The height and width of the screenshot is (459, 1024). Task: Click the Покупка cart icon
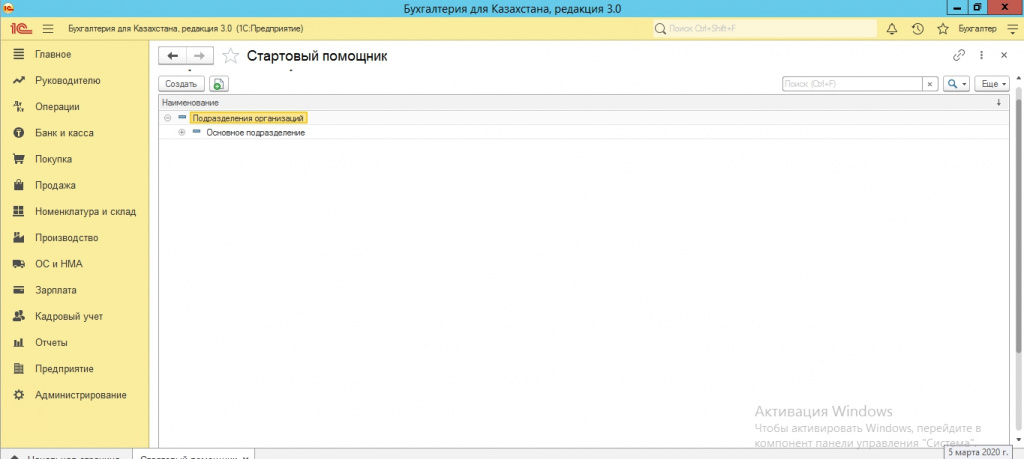click(x=19, y=159)
